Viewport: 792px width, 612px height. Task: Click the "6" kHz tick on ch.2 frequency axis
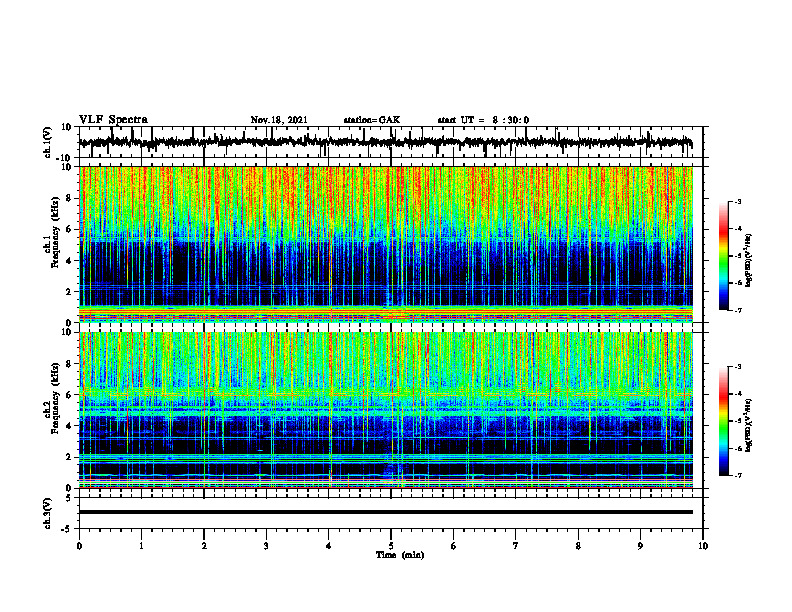point(70,395)
